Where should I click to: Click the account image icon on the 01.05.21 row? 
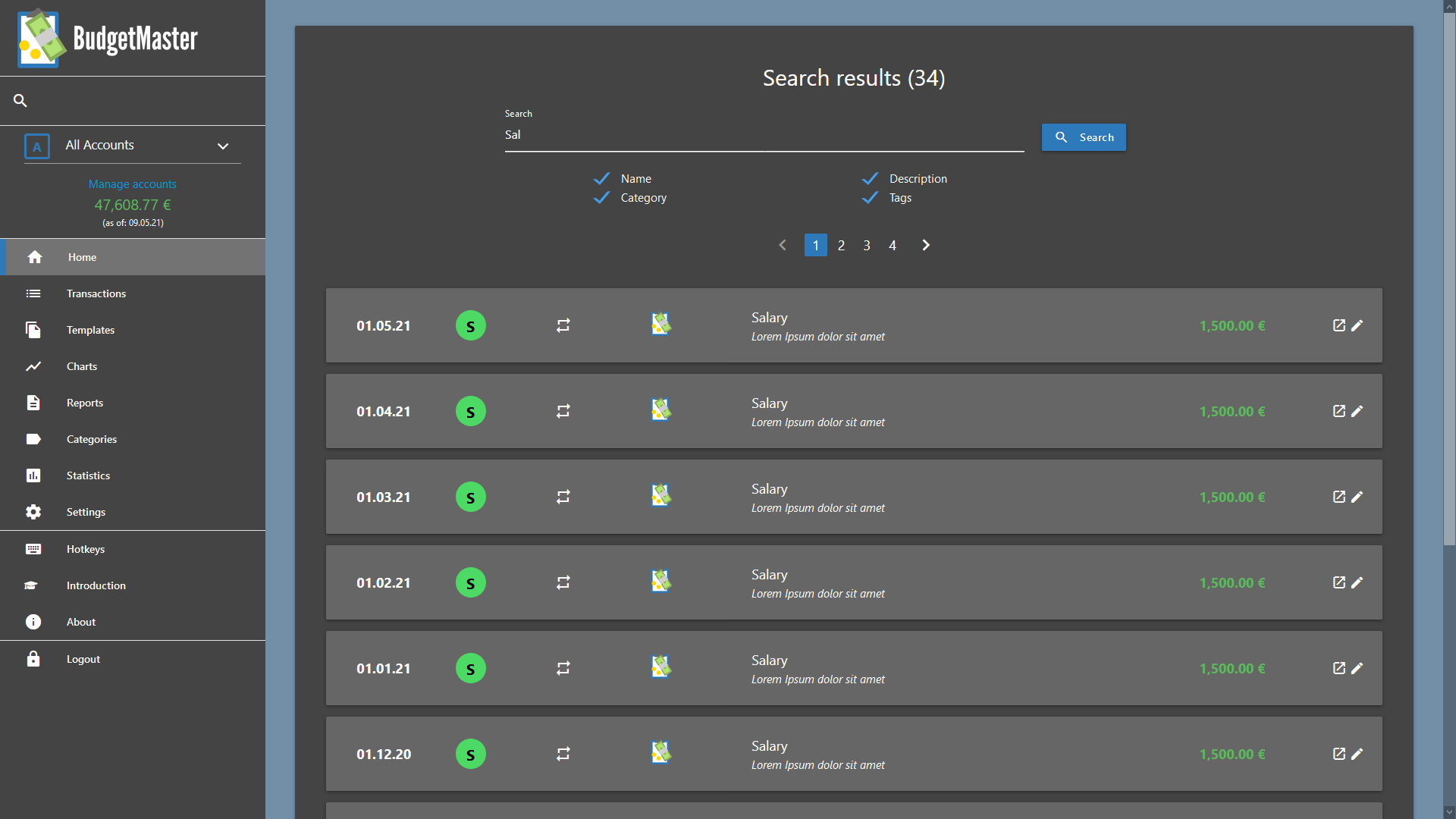point(661,325)
